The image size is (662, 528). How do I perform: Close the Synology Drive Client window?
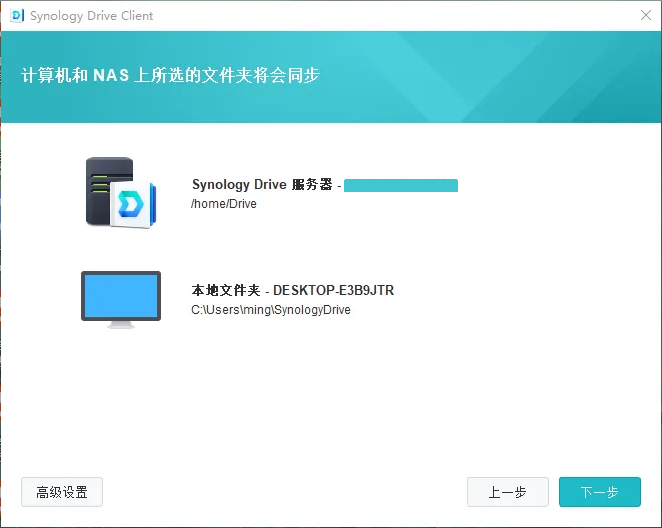(x=646, y=15)
